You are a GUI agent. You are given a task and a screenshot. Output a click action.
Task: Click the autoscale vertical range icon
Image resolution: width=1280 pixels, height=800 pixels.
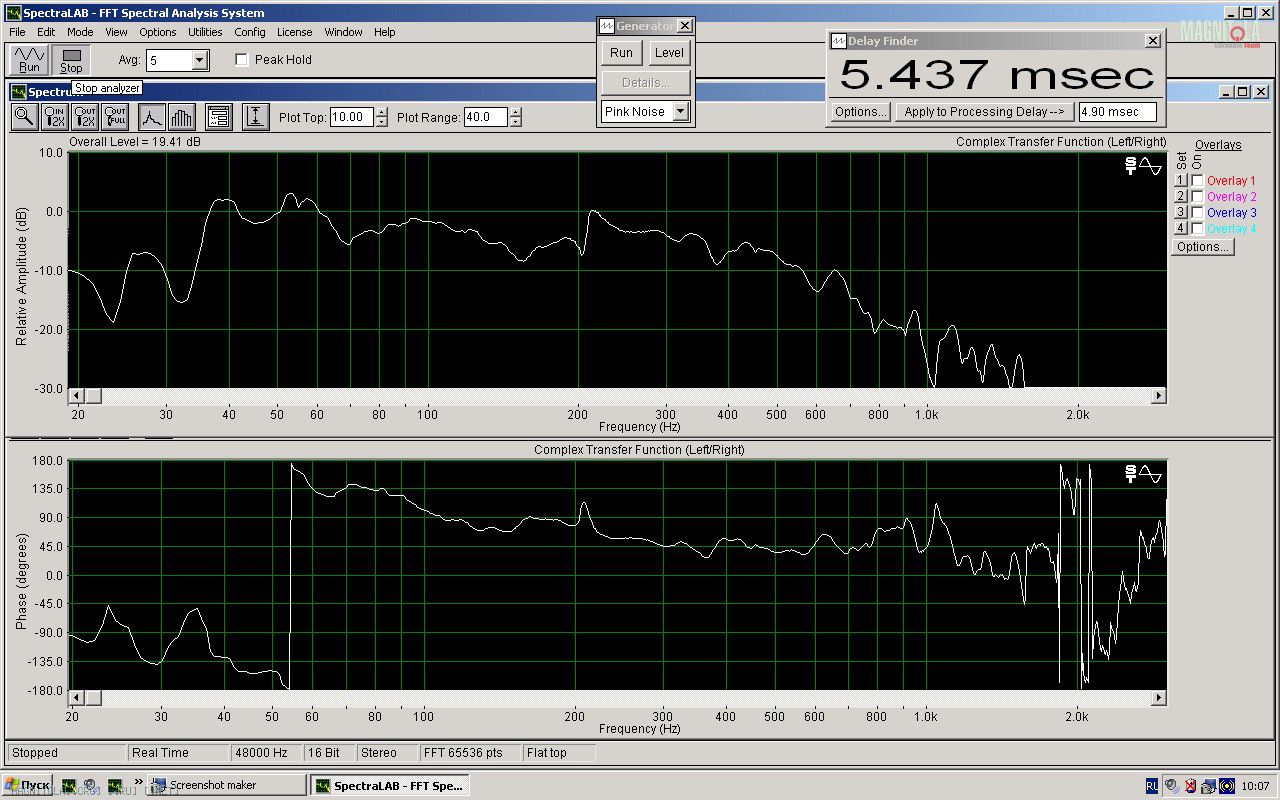pos(256,117)
